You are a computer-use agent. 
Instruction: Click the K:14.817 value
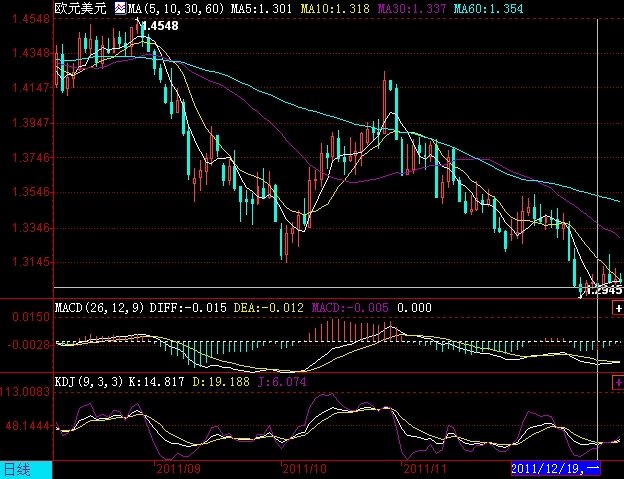[156, 382]
